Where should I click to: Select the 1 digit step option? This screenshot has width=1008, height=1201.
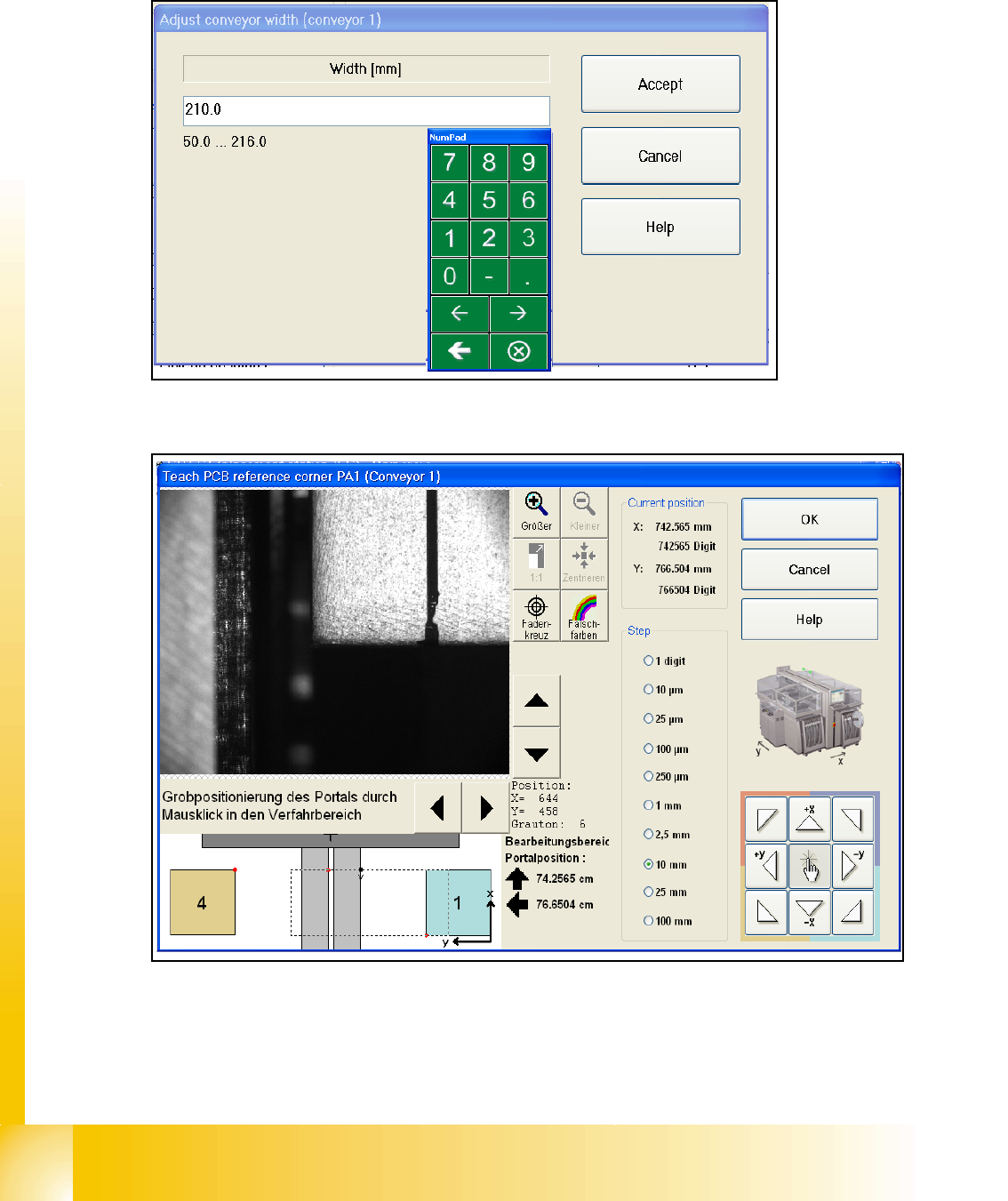[x=665, y=661]
